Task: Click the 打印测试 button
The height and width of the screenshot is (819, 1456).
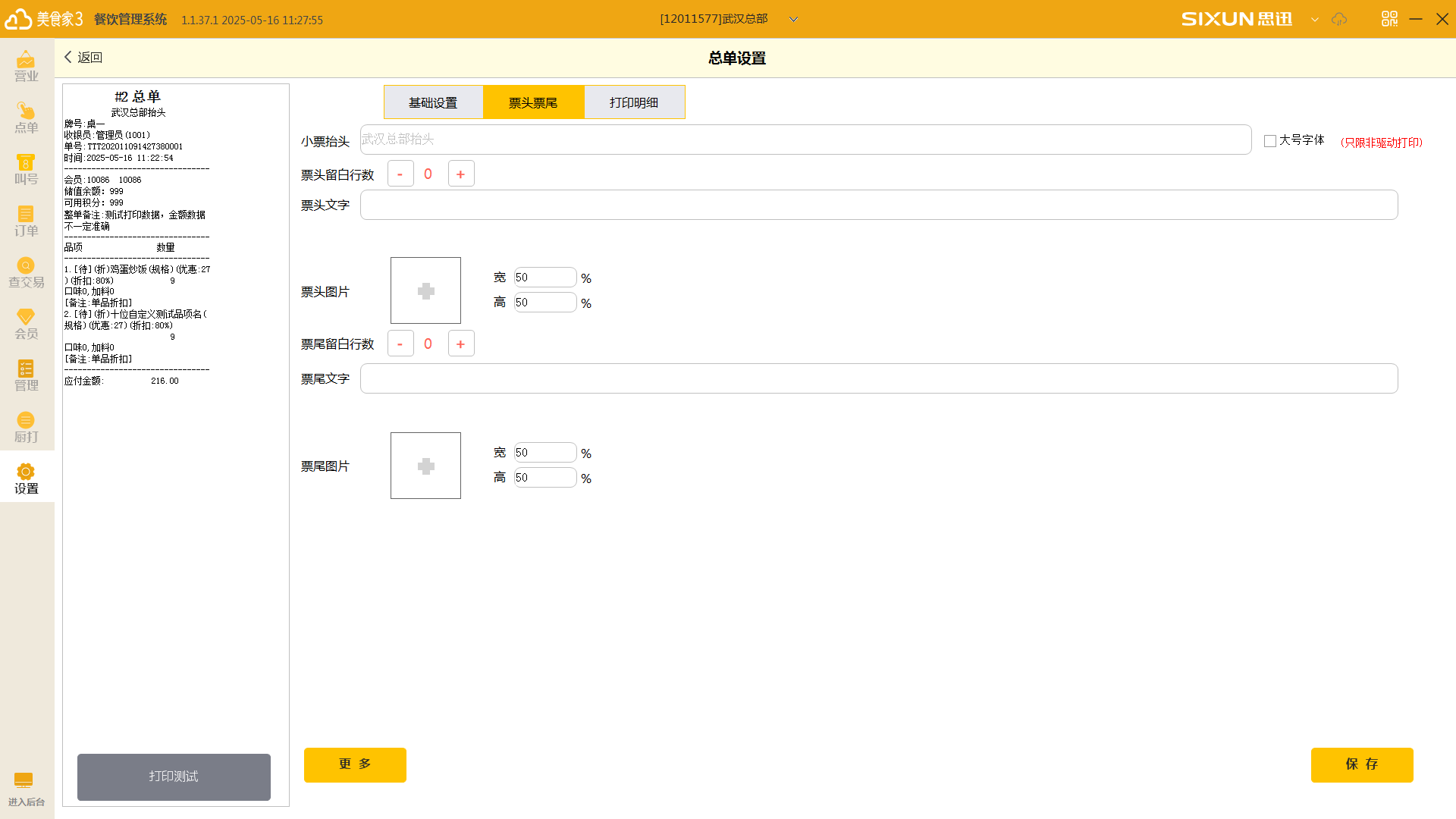Action: pos(174,777)
